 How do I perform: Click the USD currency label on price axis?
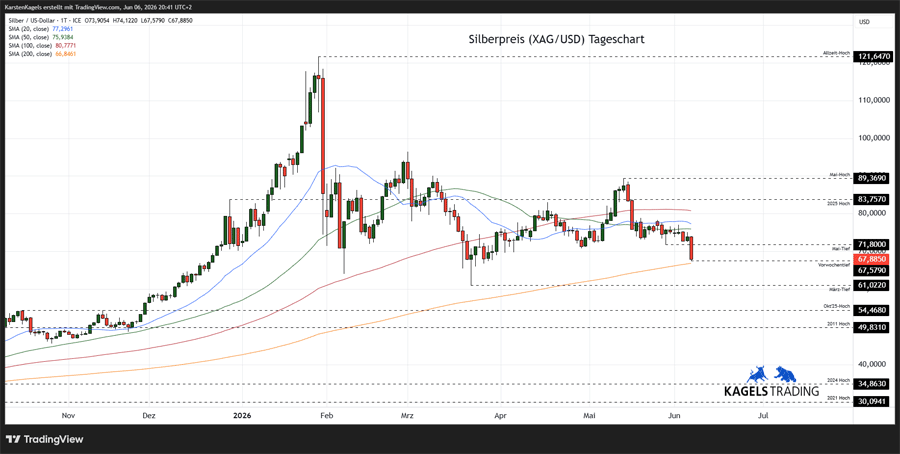[864, 22]
